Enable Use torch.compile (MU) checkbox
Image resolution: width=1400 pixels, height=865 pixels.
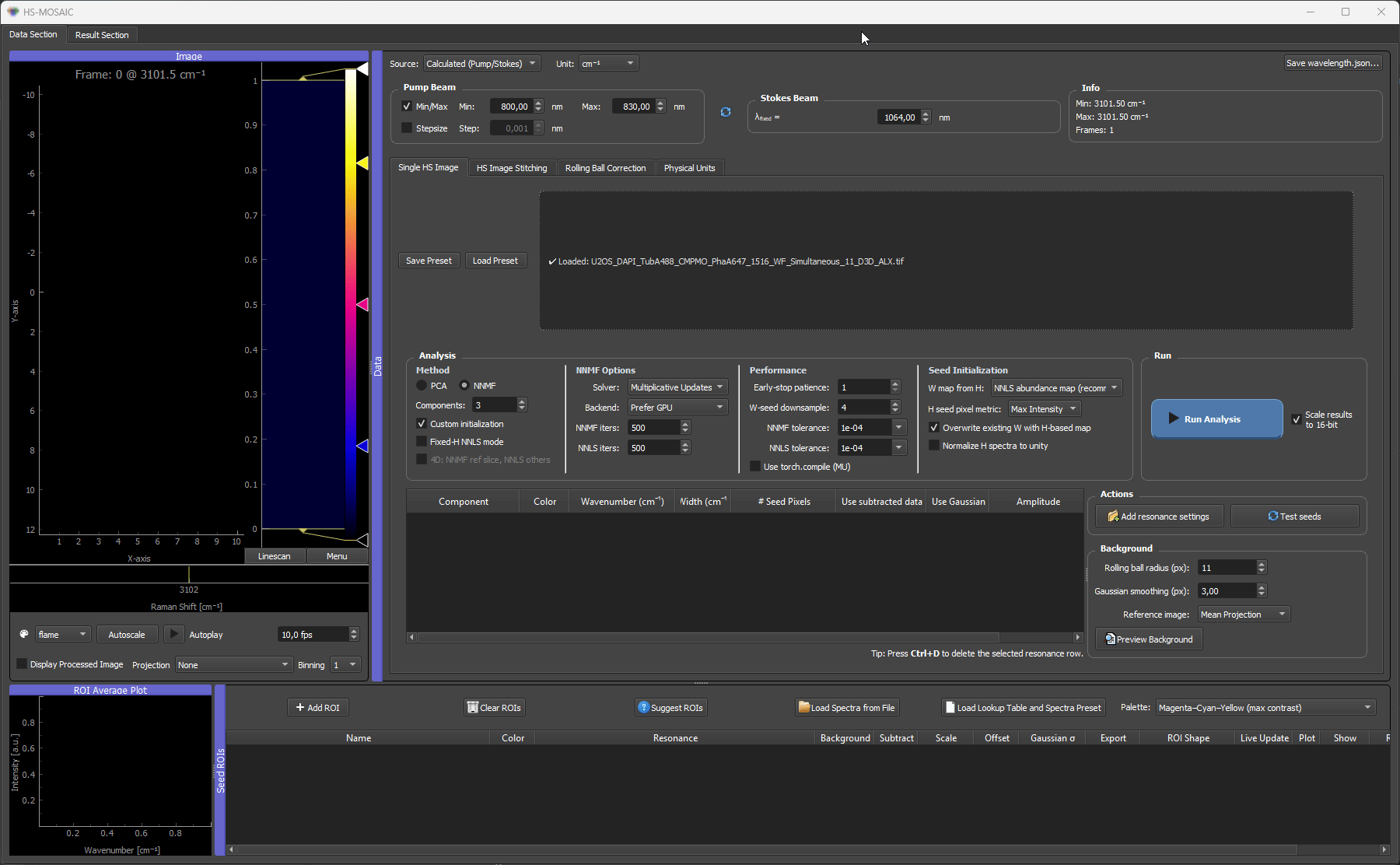tap(755, 466)
